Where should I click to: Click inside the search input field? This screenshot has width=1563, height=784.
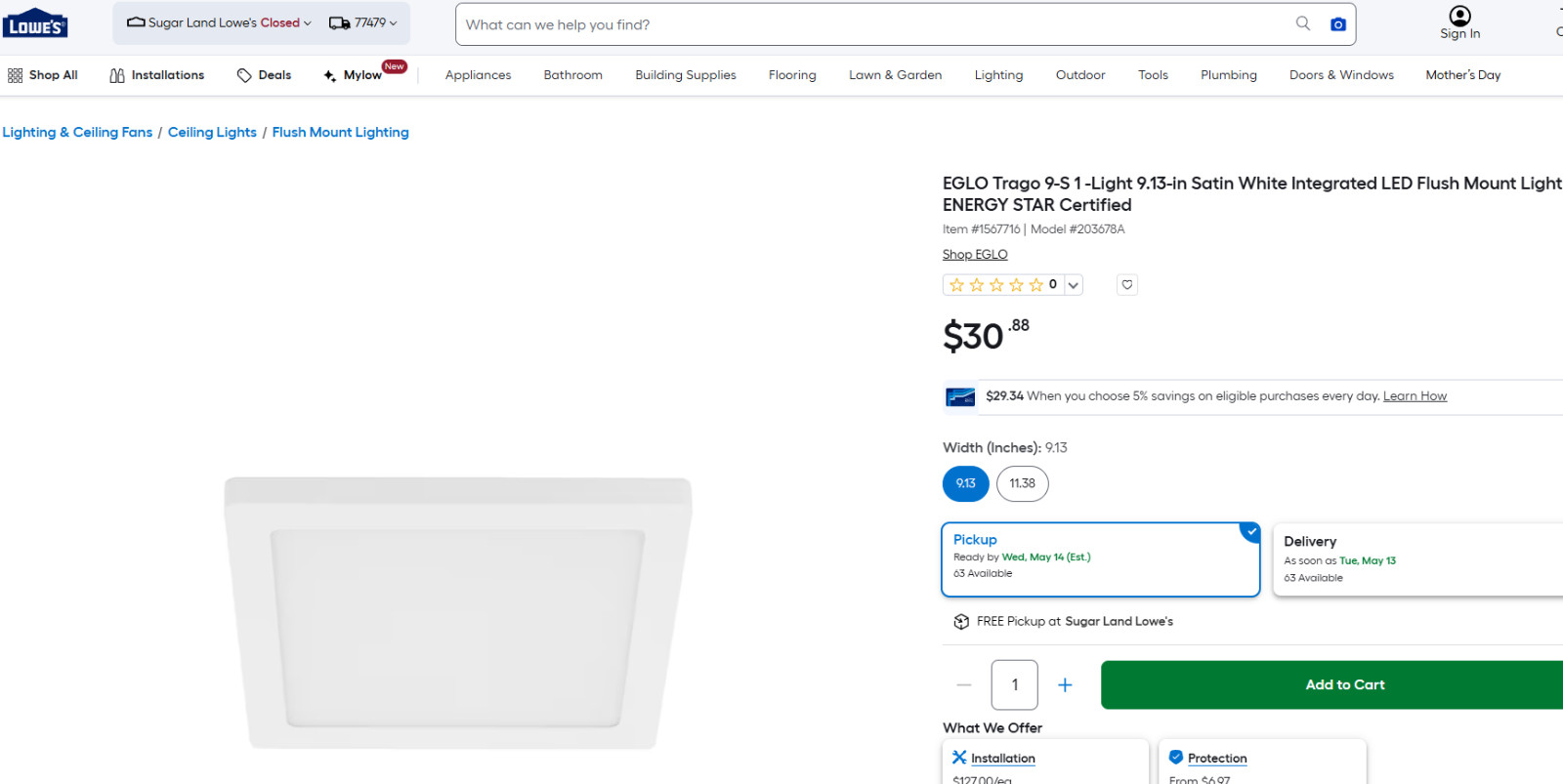click(x=869, y=24)
